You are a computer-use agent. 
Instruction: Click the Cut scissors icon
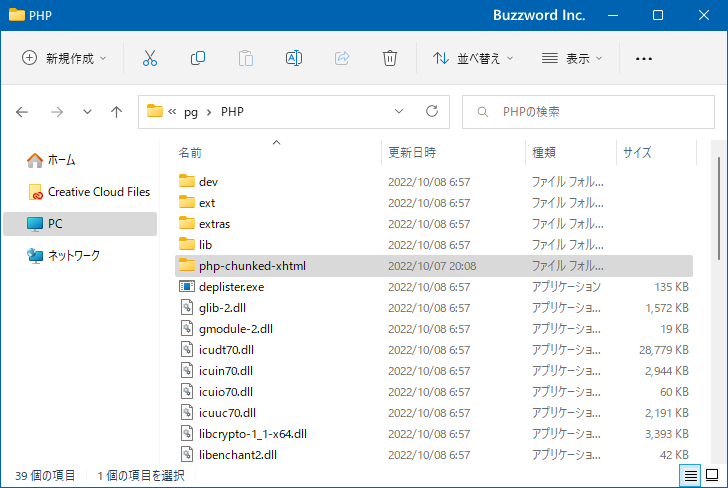[x=150, y=59]
